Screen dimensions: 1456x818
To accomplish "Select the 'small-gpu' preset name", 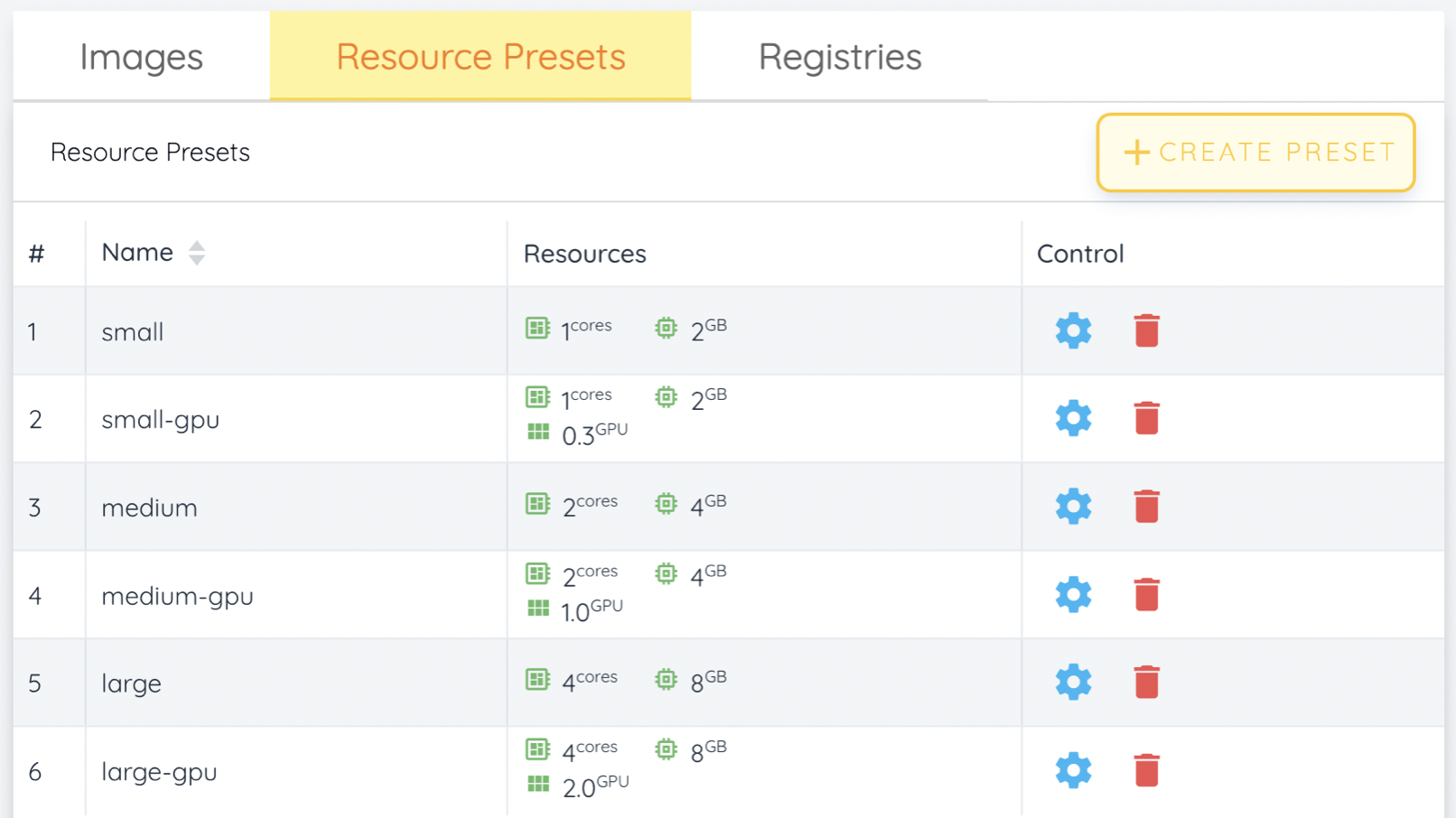I will coord(160,420).
